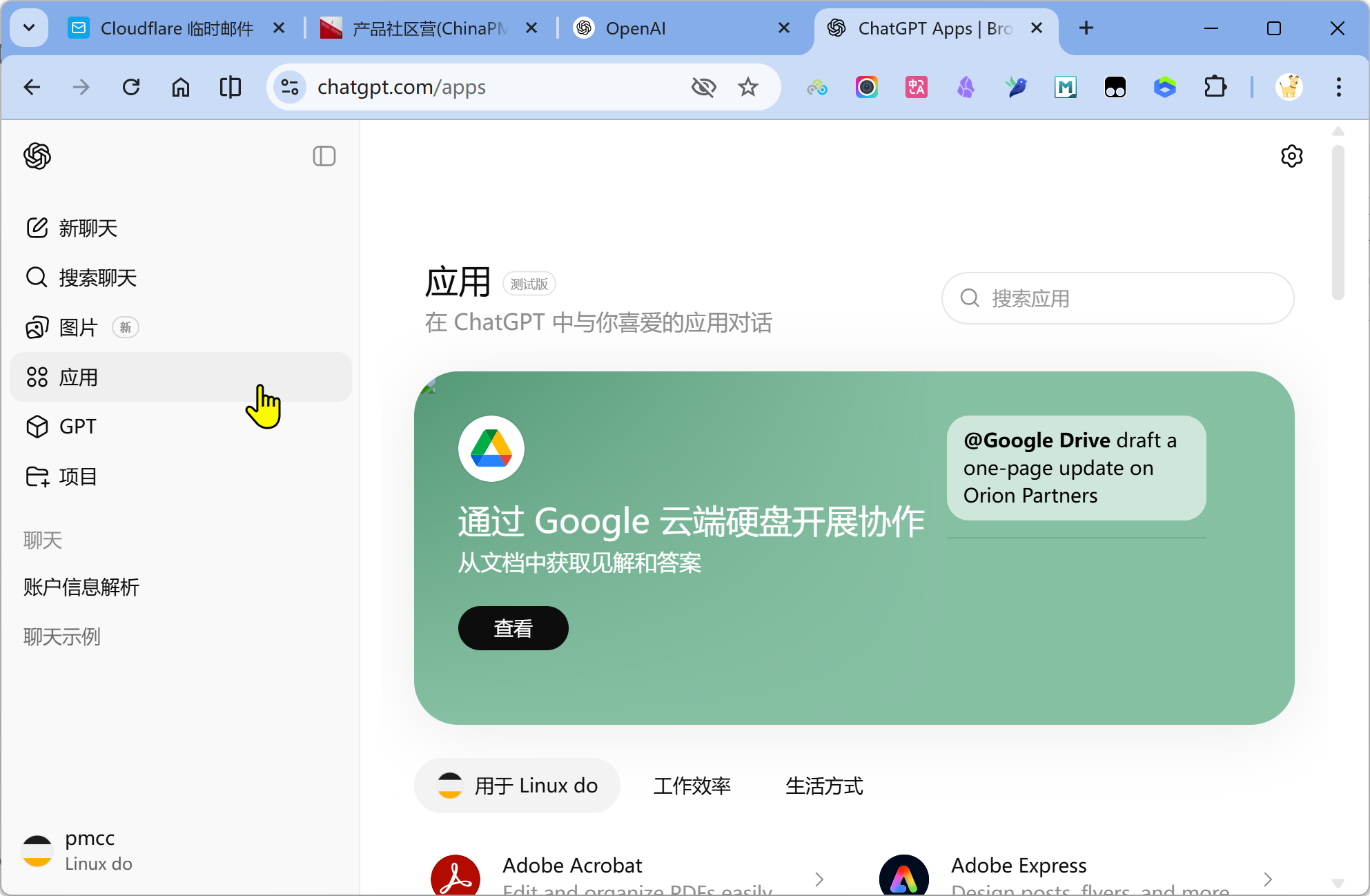Click the 新聊天 compose icon
Screen dimensions: 1370x896
click(37, 228)
